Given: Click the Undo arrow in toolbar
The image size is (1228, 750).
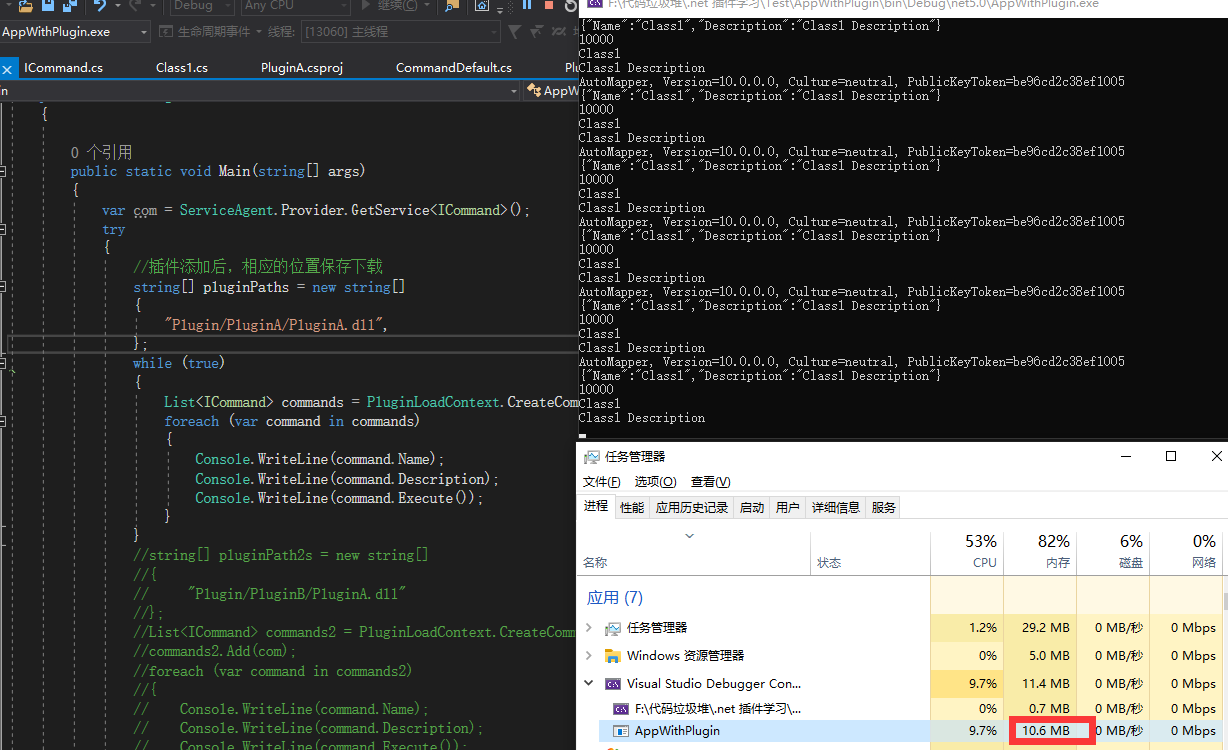Looking at the screenshot, I should (99, 6).
